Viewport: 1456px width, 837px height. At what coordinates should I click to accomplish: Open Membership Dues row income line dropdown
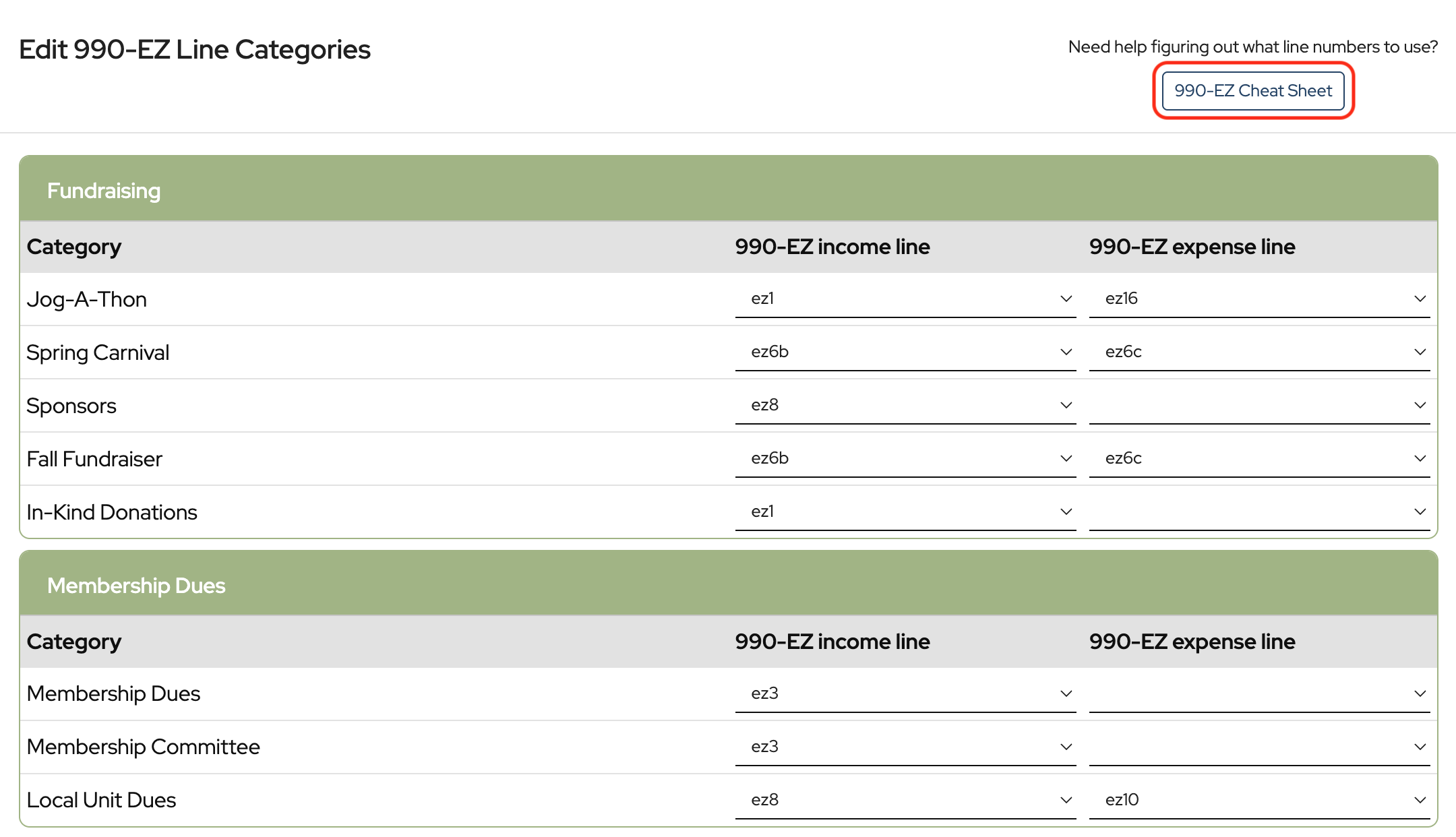[905, 693]
